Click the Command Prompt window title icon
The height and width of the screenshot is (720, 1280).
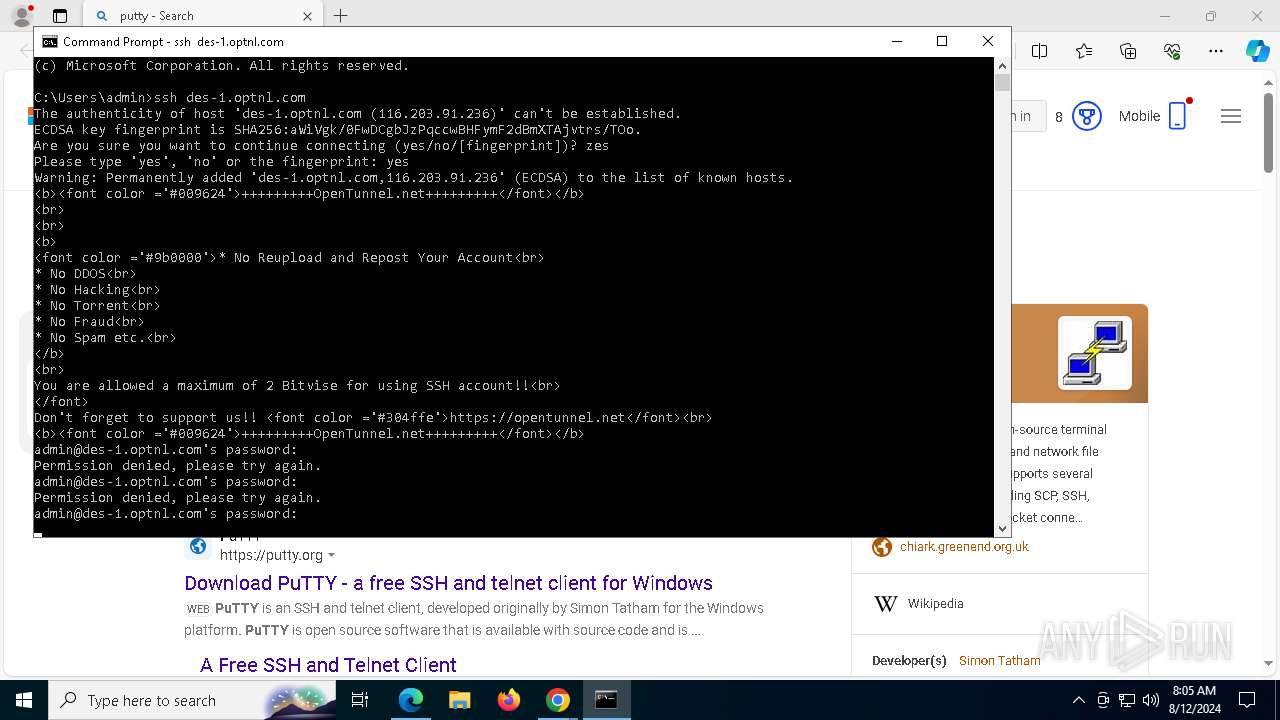49,42
